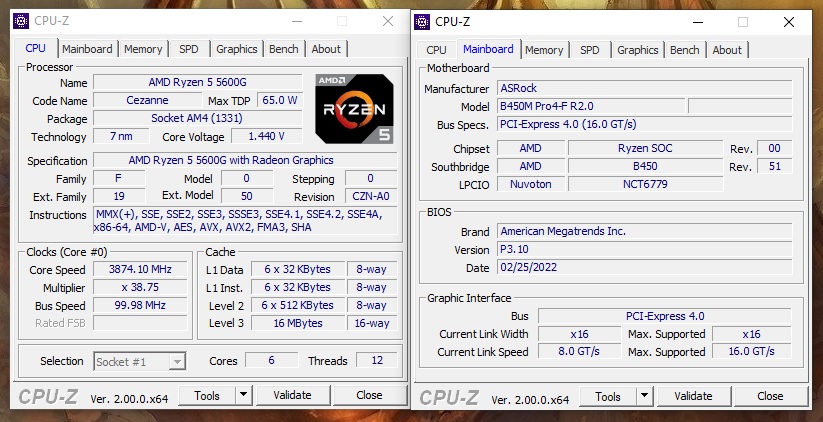The height and width of the screenshot is (422, 823).
Task: Open Bench tab in right window
Action: (685, 50)
